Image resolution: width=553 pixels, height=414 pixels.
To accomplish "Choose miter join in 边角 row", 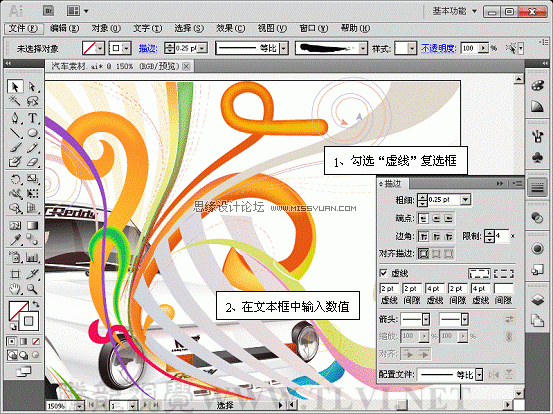I will point(424,236).
